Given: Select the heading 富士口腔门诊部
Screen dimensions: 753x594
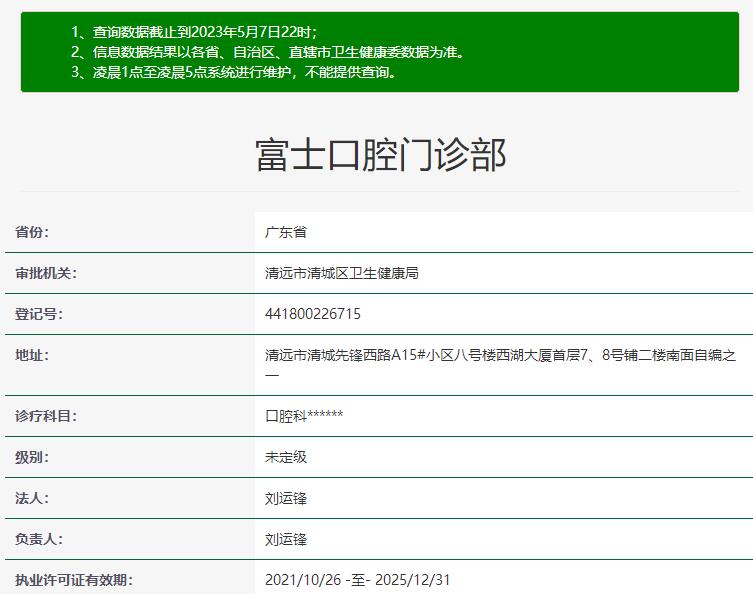Looking at the screenshot, I should pos(380,155).
